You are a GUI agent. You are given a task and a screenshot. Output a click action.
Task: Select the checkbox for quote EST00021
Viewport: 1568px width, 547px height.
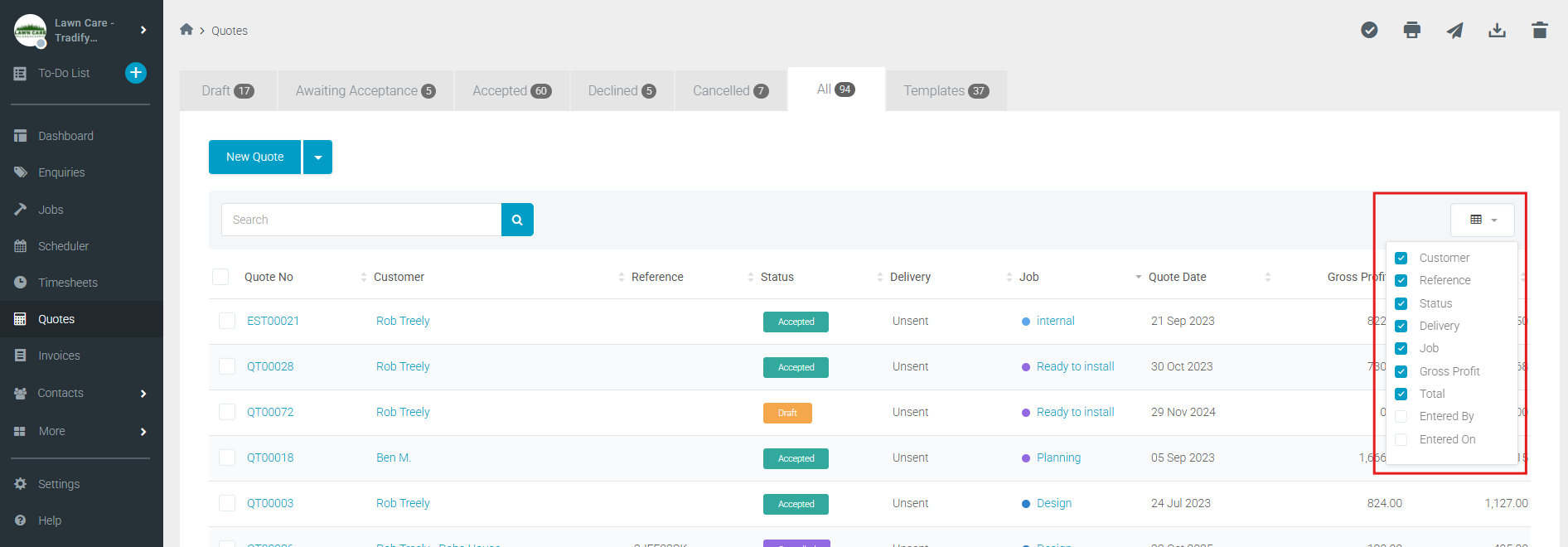pyautogui.click(x=227, y=321)
